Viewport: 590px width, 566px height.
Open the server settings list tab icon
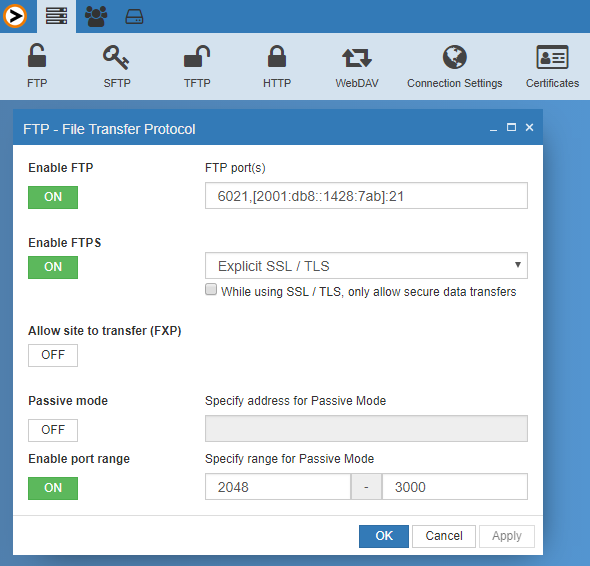coord(56,16)
